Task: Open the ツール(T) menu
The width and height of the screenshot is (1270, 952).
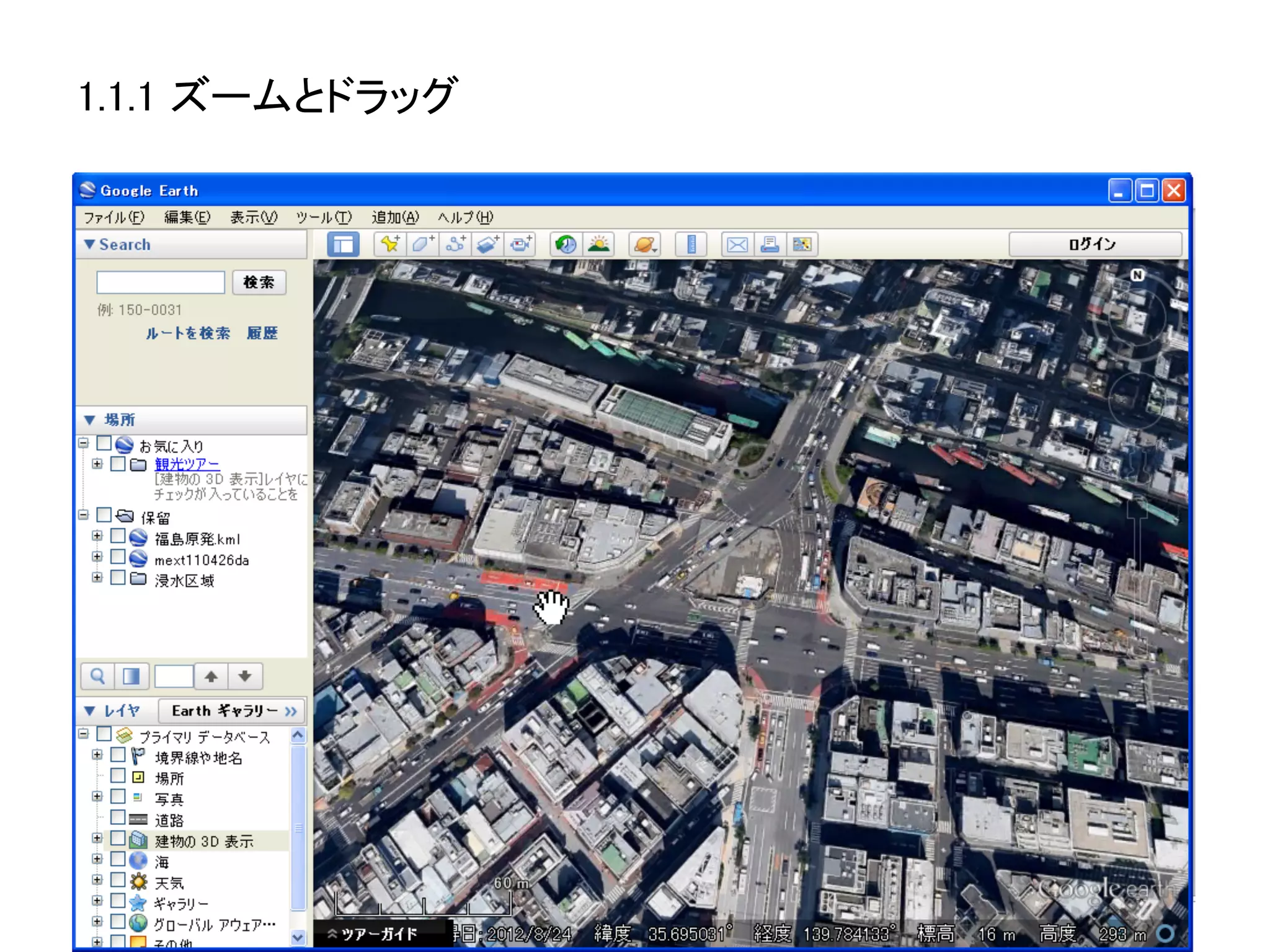Action: [324, 218]
